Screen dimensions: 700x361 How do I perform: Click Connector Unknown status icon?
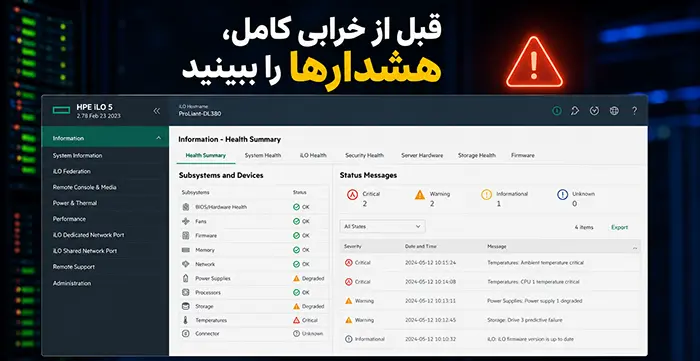[296, 334]
